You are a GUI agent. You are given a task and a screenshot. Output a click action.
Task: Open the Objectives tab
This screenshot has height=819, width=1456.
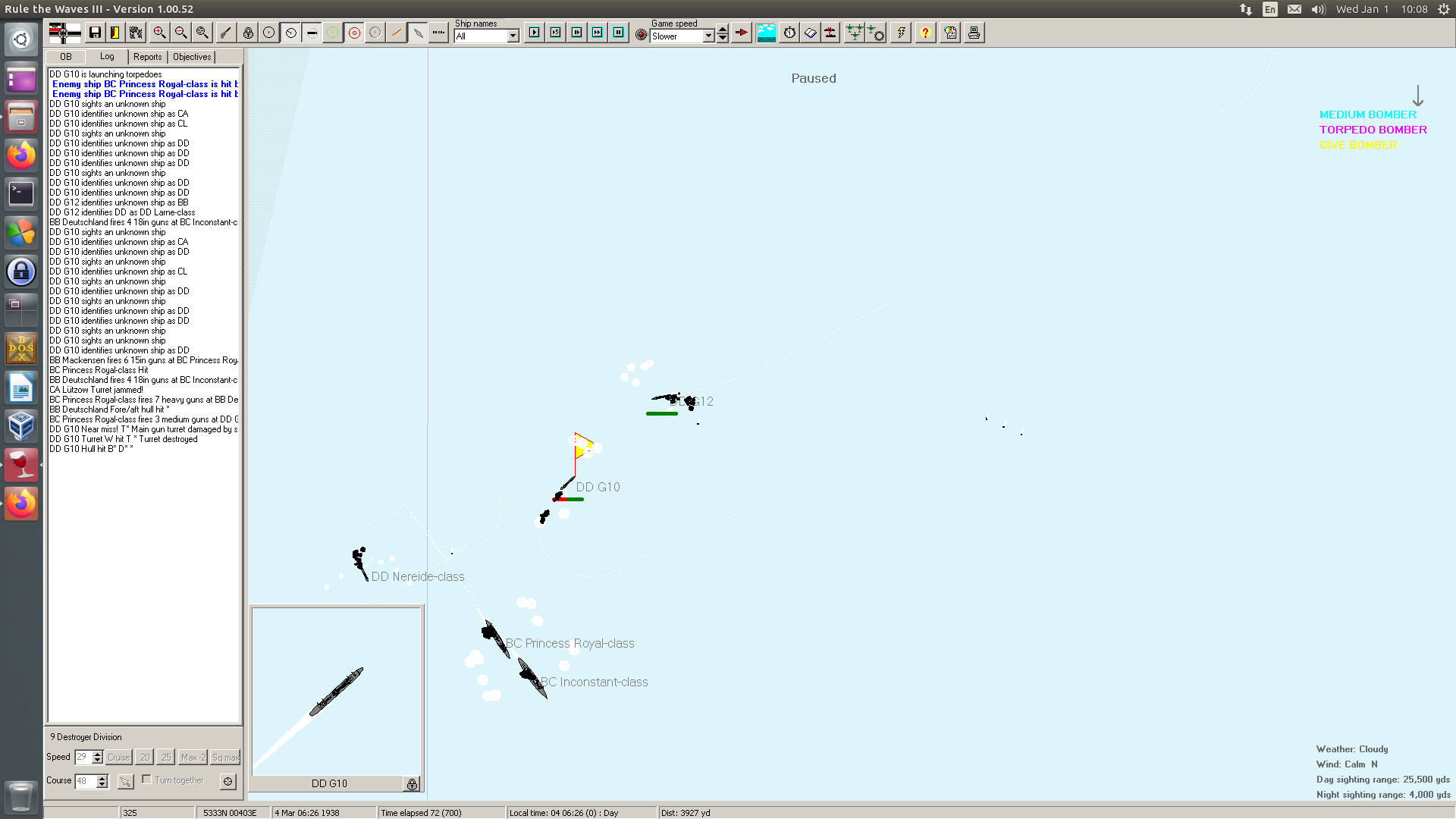coord(192,57)
